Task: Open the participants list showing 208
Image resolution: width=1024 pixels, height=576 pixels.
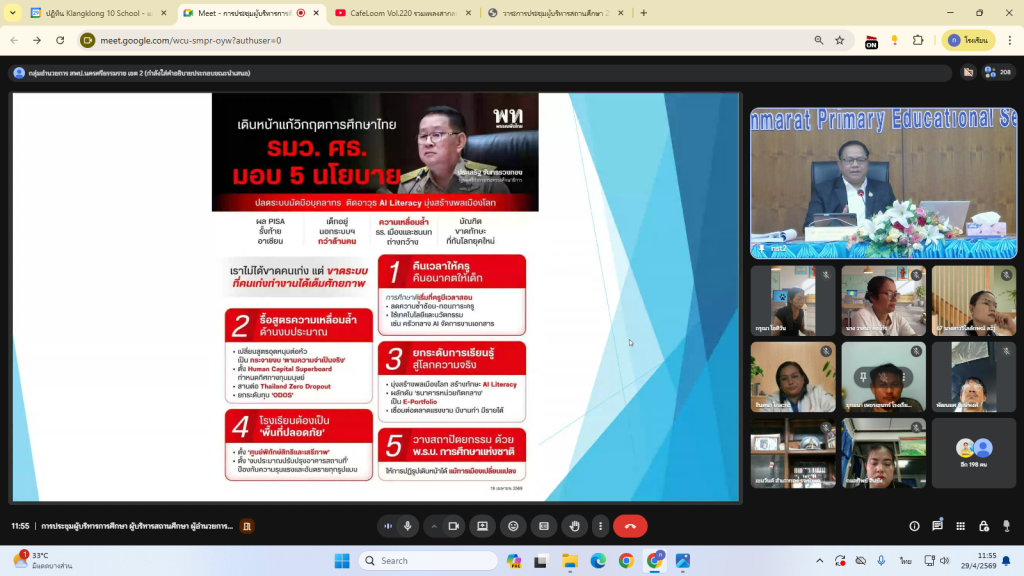Action: point(997,72)
